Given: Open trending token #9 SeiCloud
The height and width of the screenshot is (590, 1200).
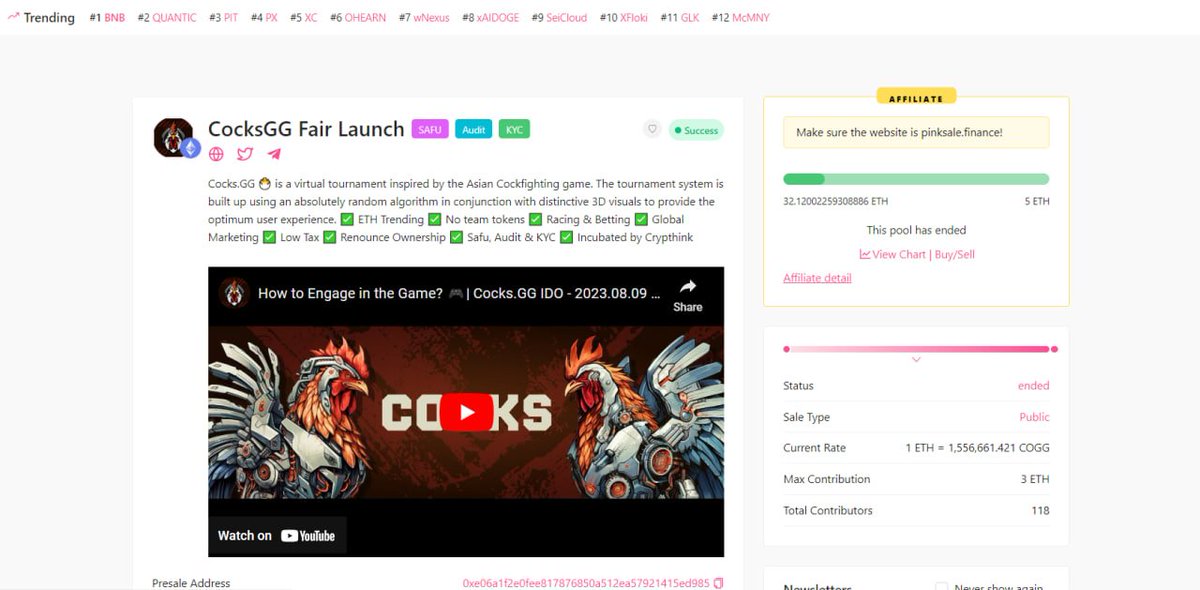Looking at the screenshot, I should (559, 18).
